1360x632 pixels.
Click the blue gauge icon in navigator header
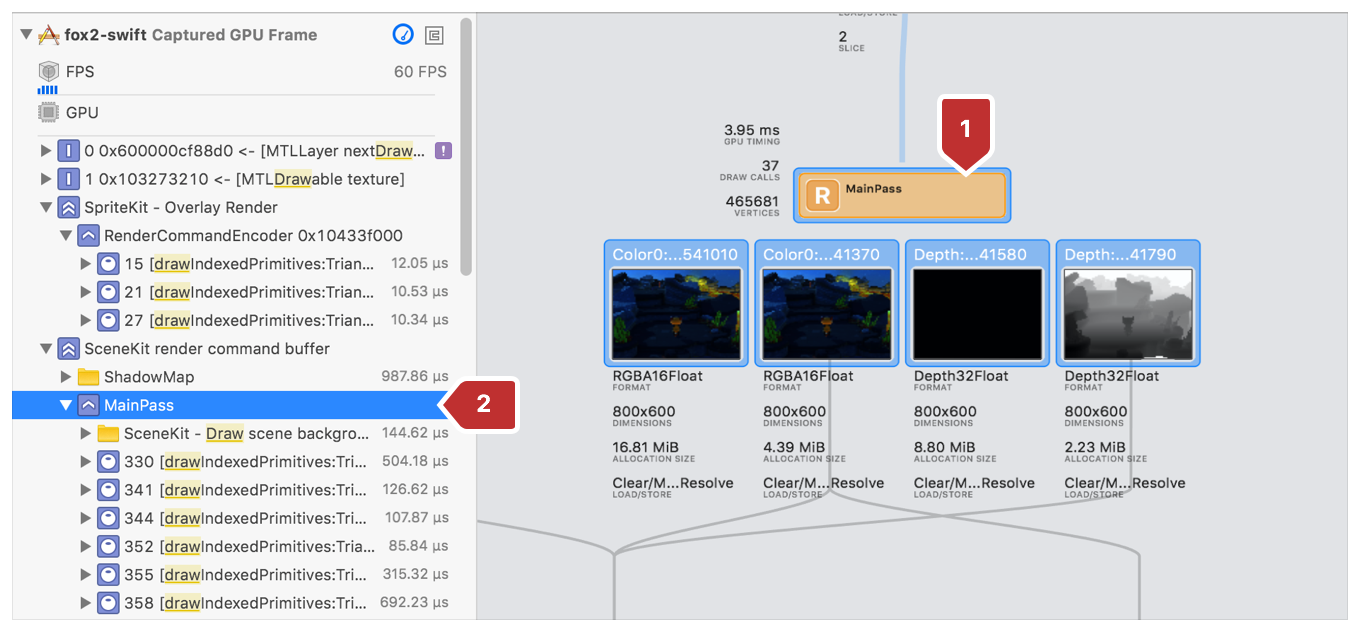[x=403, y=35]
